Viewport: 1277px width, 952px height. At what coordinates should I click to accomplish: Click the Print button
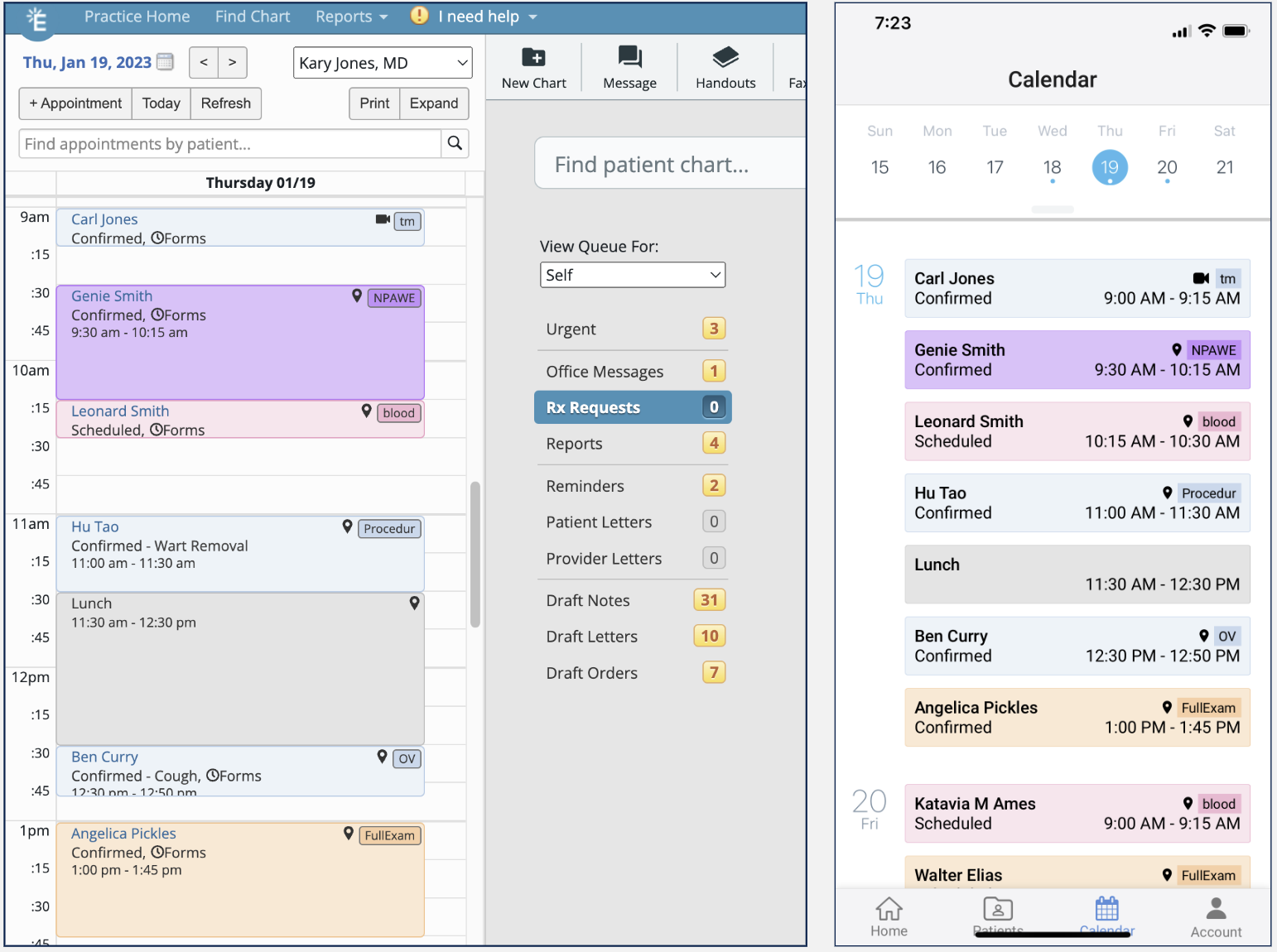(x=374, y=103)
